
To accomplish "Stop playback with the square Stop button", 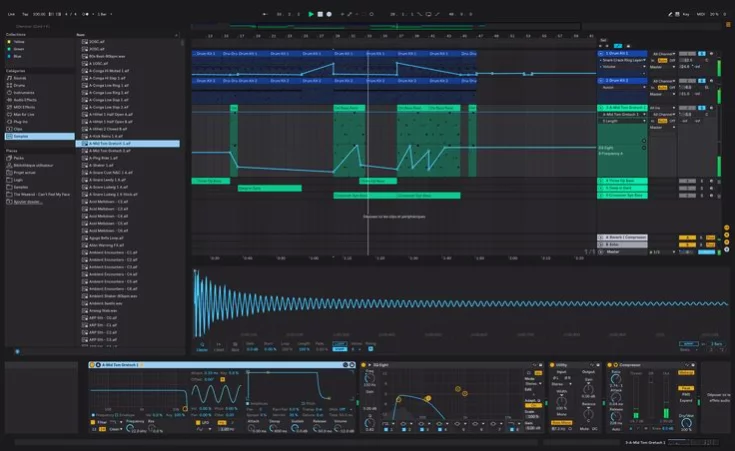I will [x=320, y=14].
